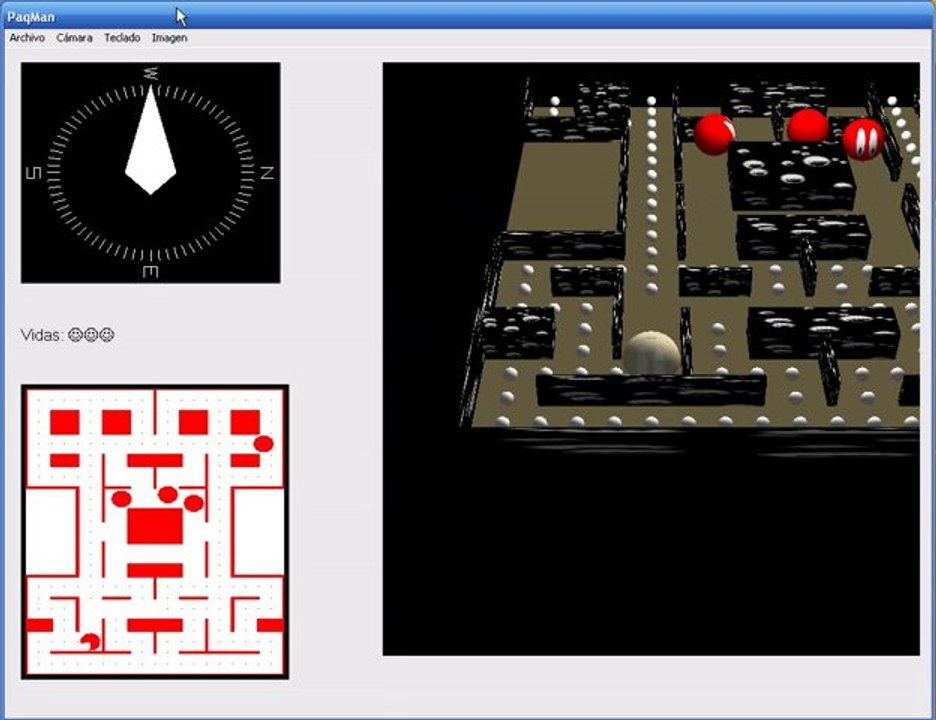This screenshot has width=936, height=720.
Task: Click the first smiley life icon
Action: (x=75, y=335)
